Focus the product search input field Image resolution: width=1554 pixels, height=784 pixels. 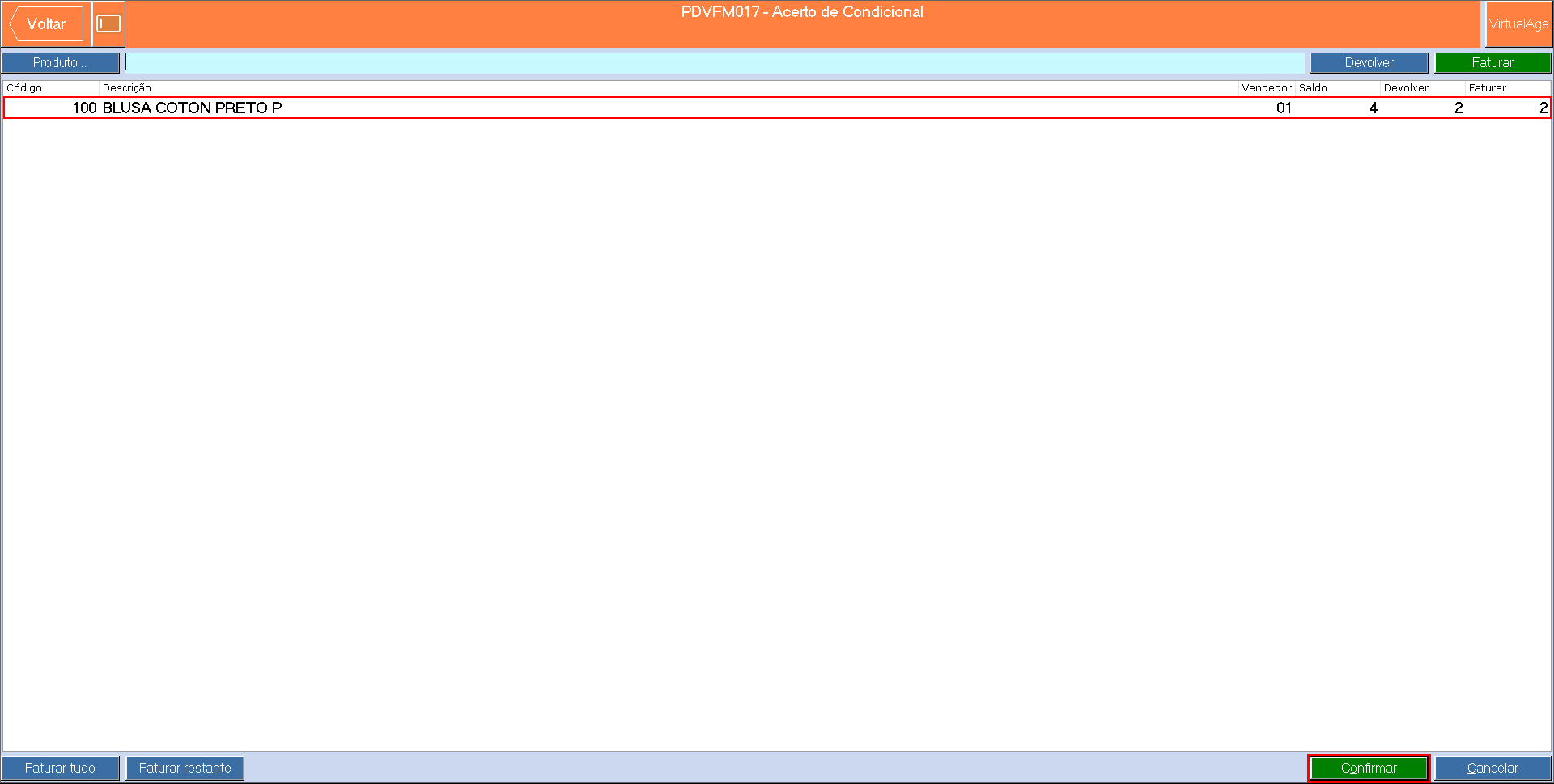click(x=715, y=62)
